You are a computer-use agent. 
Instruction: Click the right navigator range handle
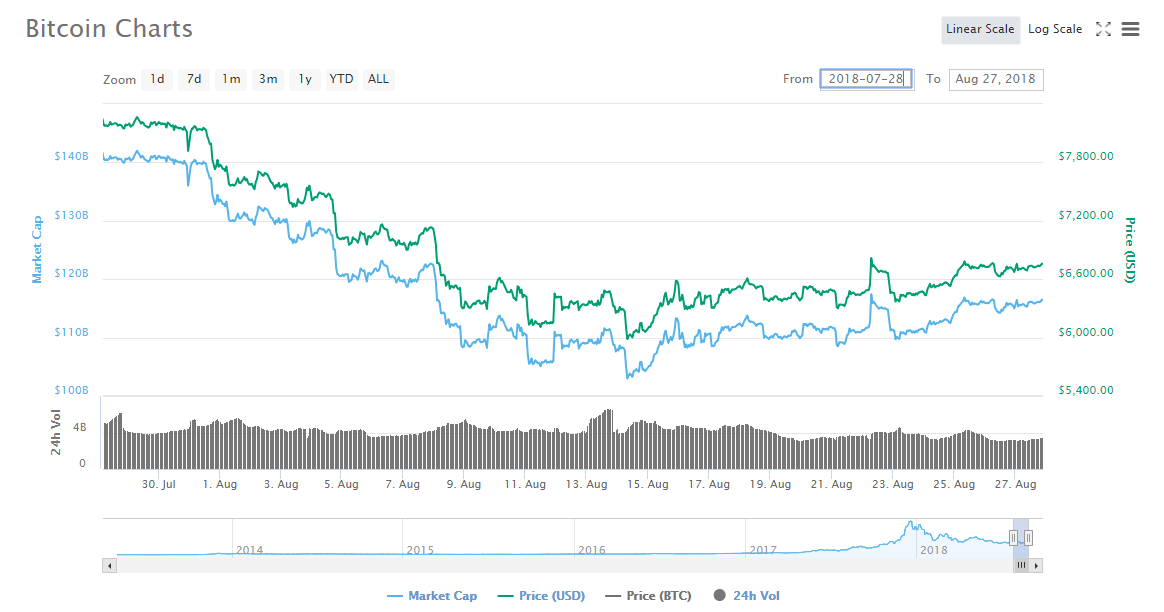1028,538
